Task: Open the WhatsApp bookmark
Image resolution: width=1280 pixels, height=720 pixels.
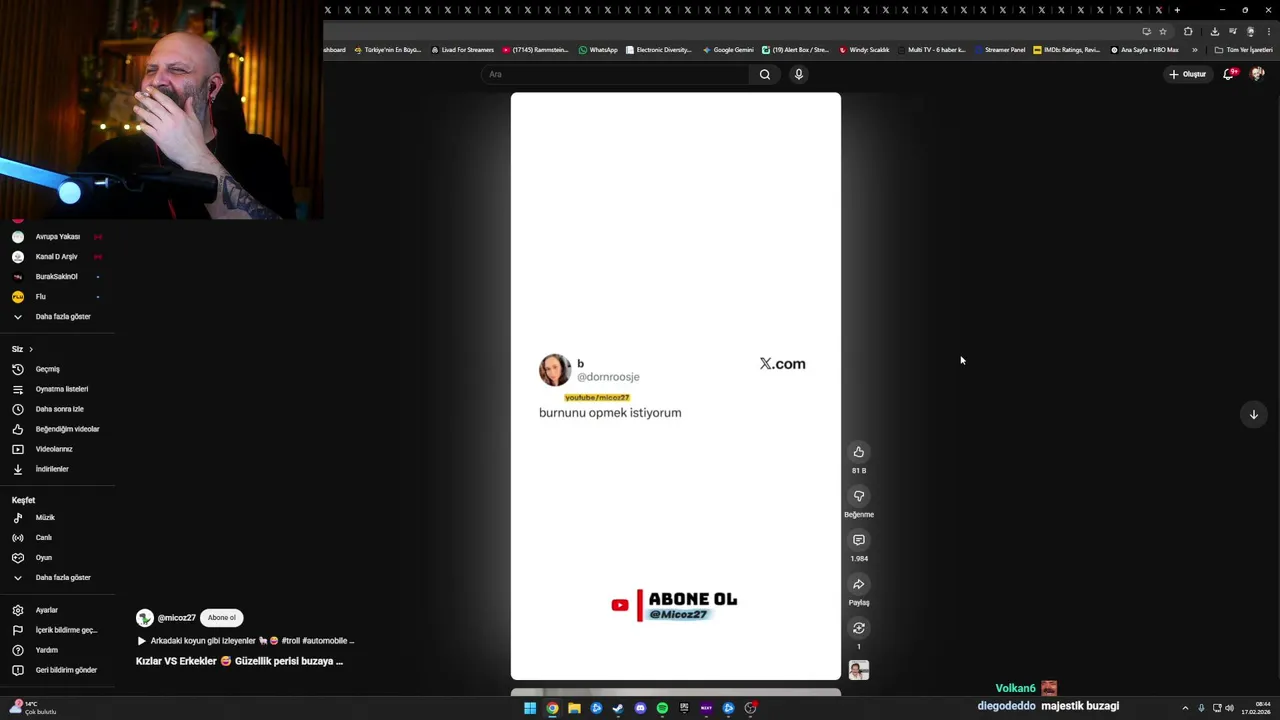Action: (x=598, y=50)
